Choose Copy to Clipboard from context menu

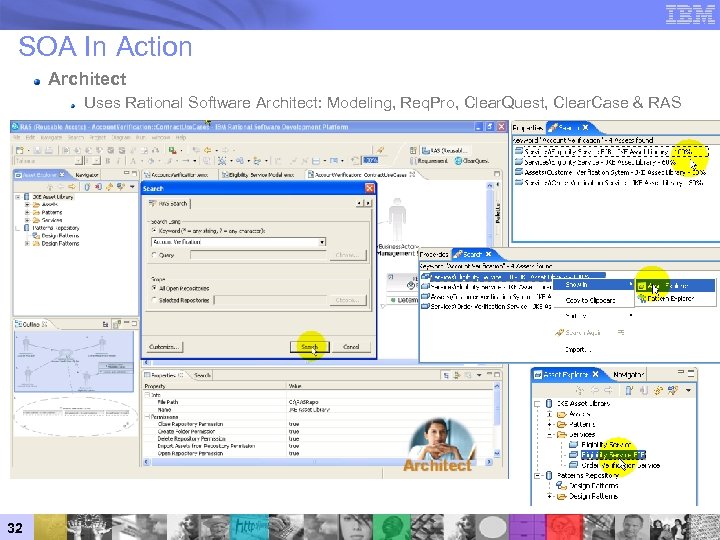[591, 300]
